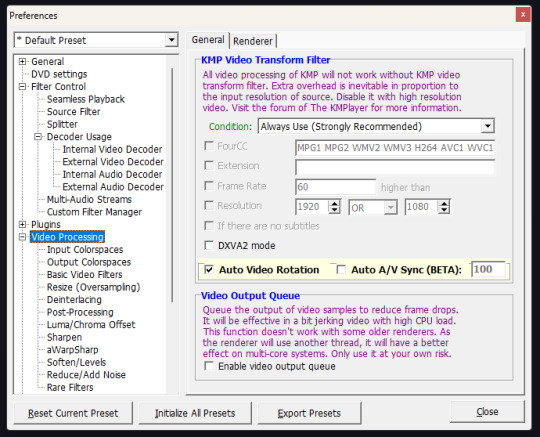Check If there are no subtitles

coord(209,226)
